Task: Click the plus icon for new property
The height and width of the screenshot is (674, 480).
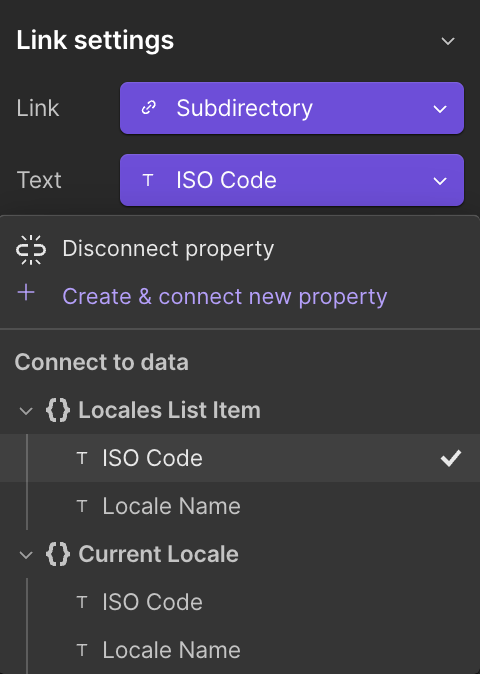Action: 26,293
